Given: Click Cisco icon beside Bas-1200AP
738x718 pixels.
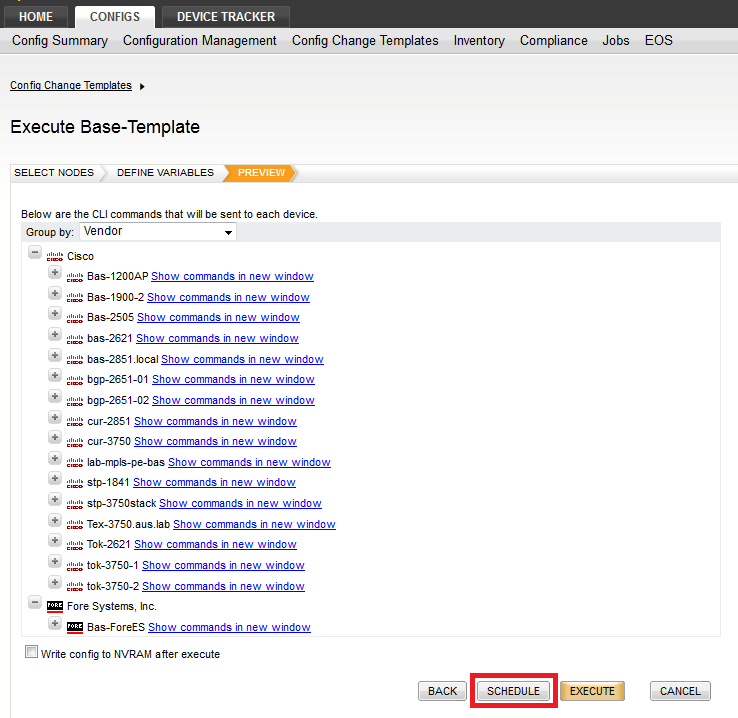Looking at the screenshot, I should coord(74,277).
